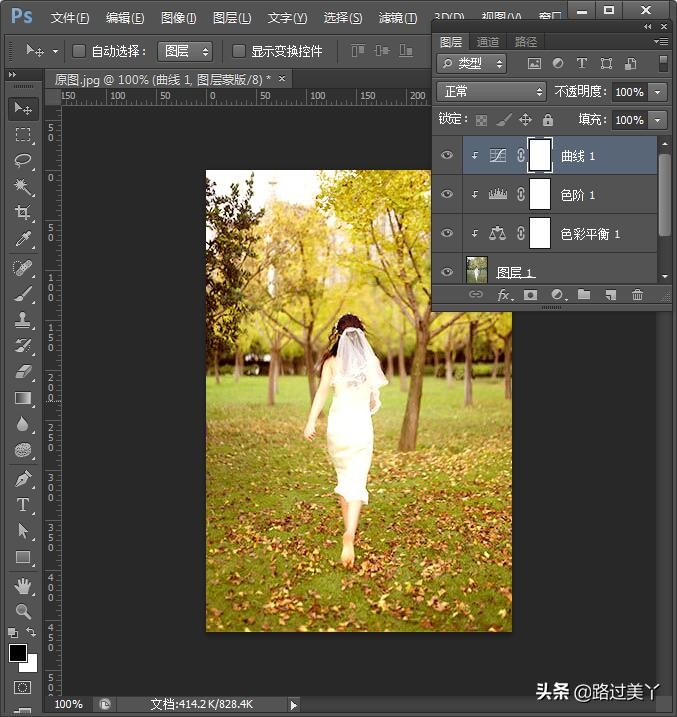Select the Blur tool

pyautogui.click(x=23, y=424)
